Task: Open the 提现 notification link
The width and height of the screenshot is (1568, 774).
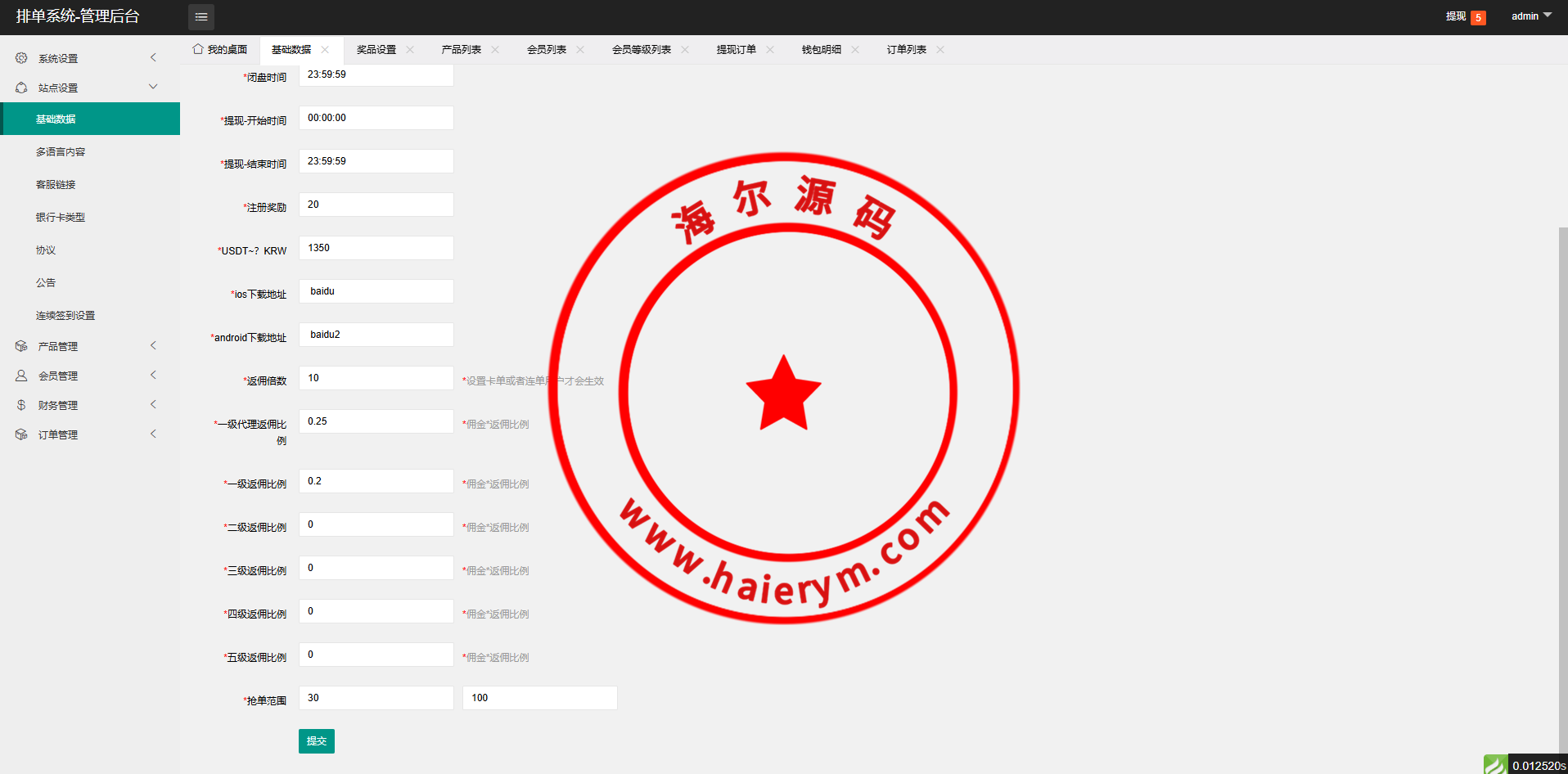Action: pos(1455,16)
